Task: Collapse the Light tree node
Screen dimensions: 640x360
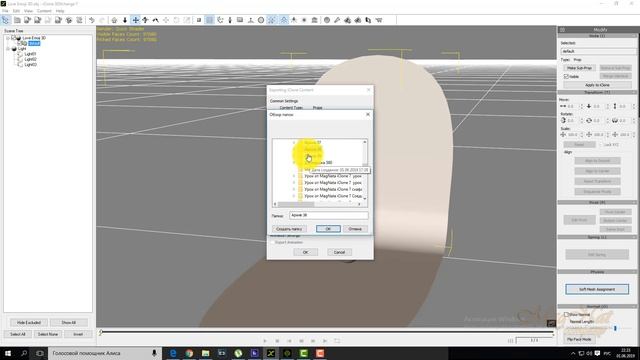Action: pyautogui.click(x=8, y=49)
